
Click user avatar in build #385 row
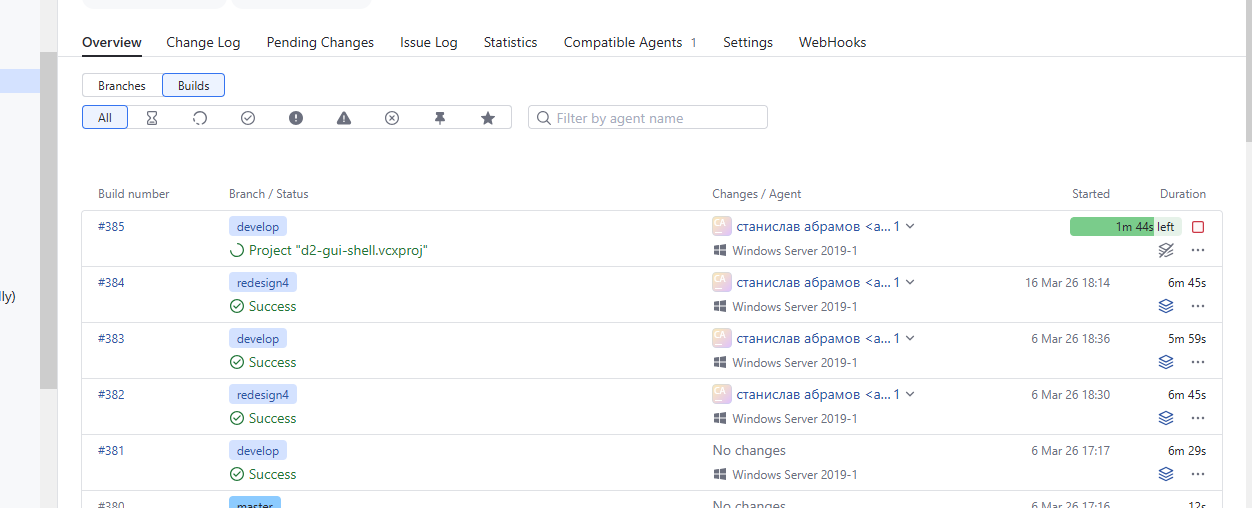point(722,226)
